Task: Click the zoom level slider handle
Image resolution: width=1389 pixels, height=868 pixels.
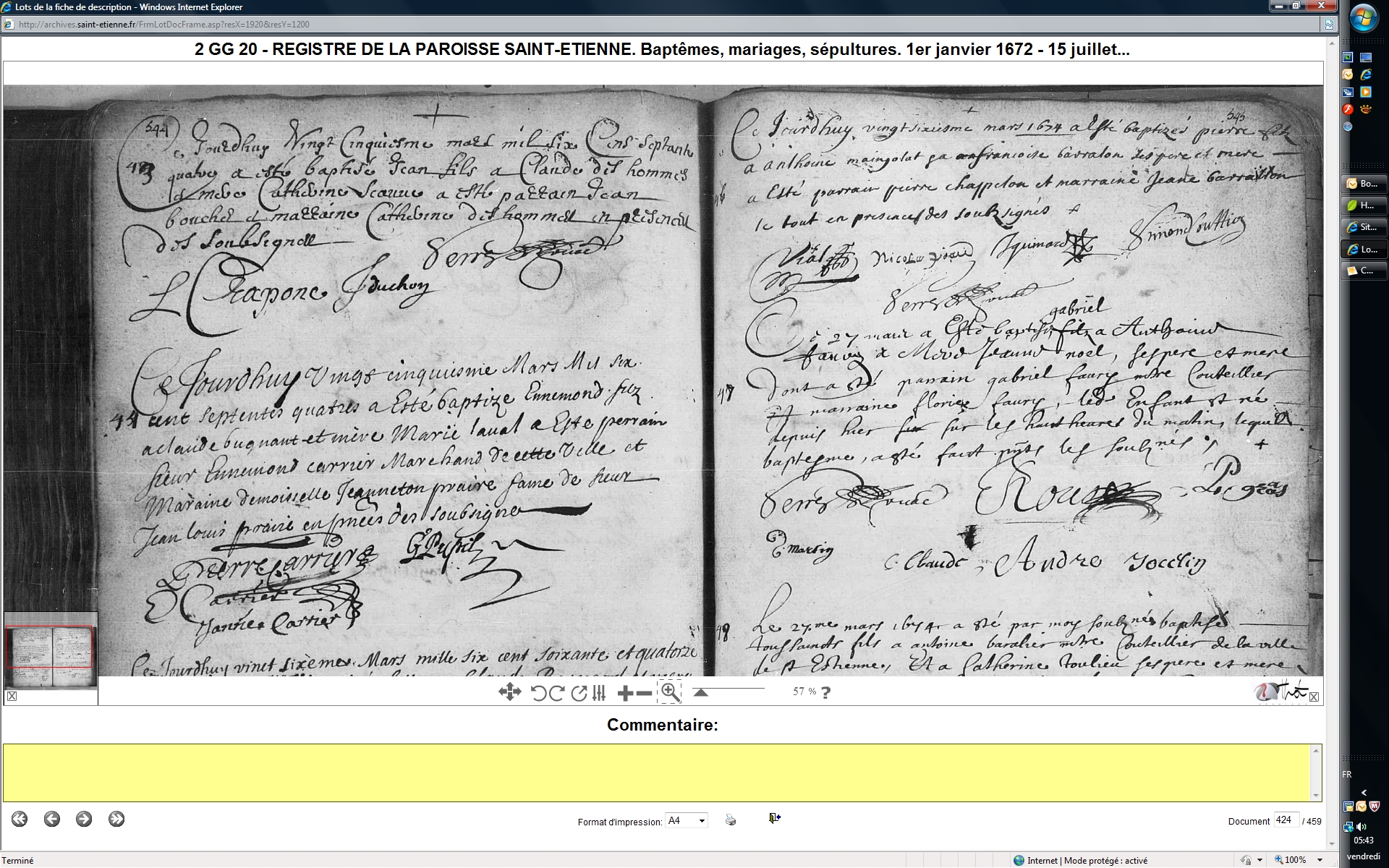Action: click(x=700, y=692)
